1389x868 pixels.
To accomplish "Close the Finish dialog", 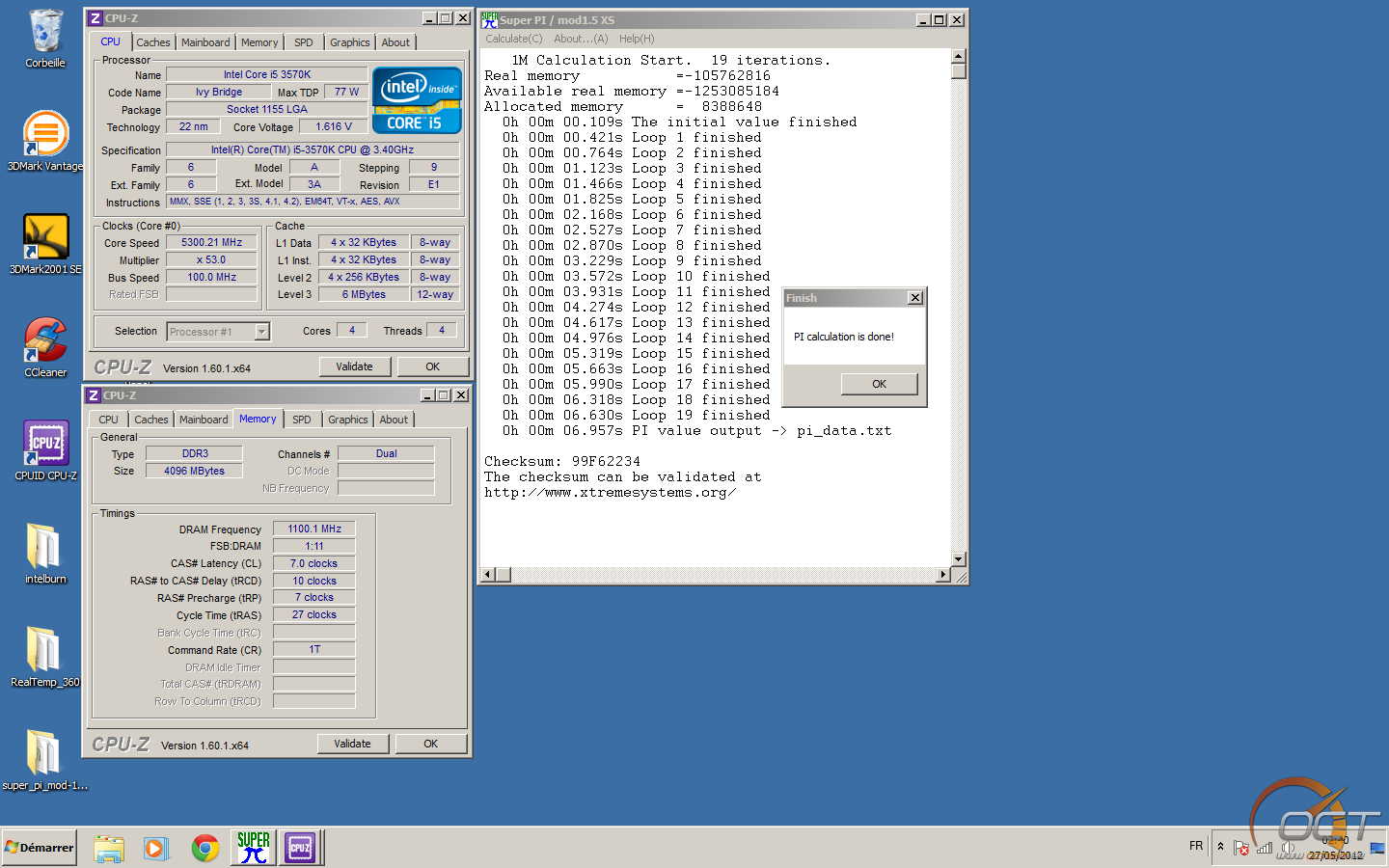I will 915,298.
